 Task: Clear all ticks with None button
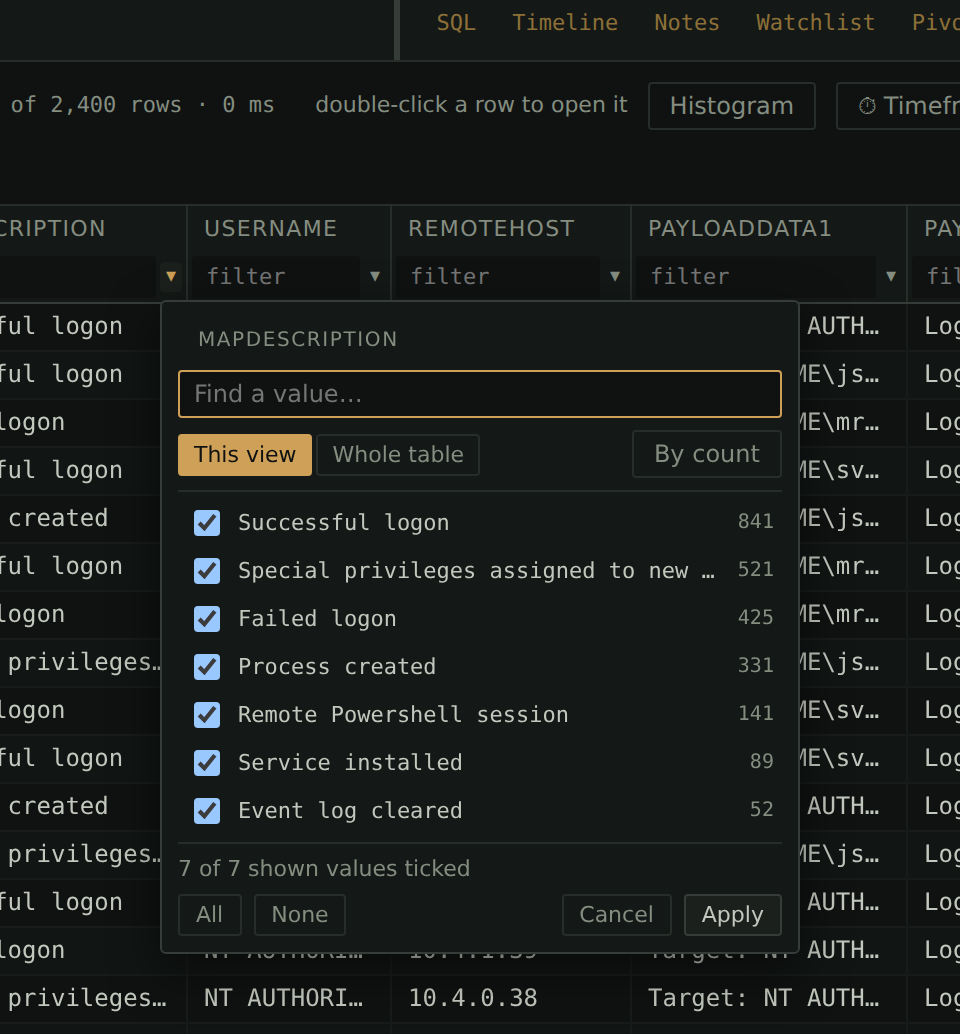[x=300, y=915]
